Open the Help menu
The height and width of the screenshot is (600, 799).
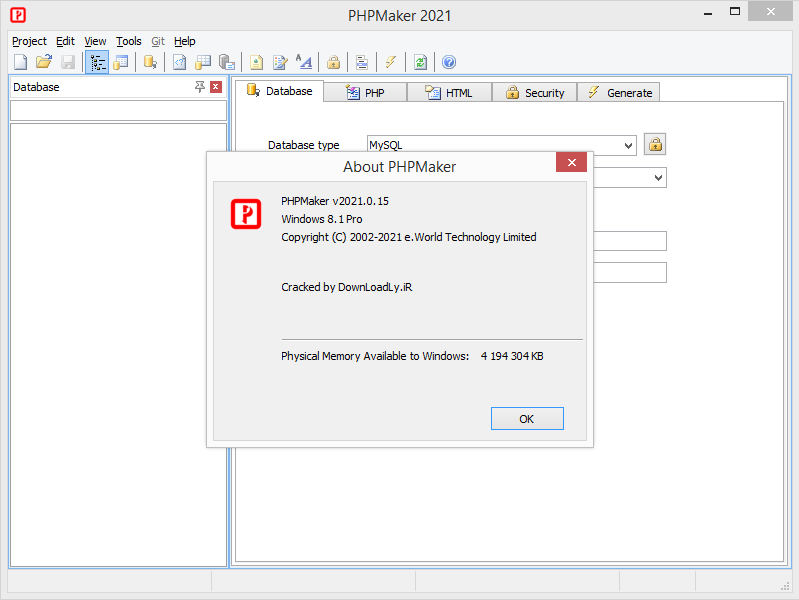pyautogui.click(x=184, y=41)
